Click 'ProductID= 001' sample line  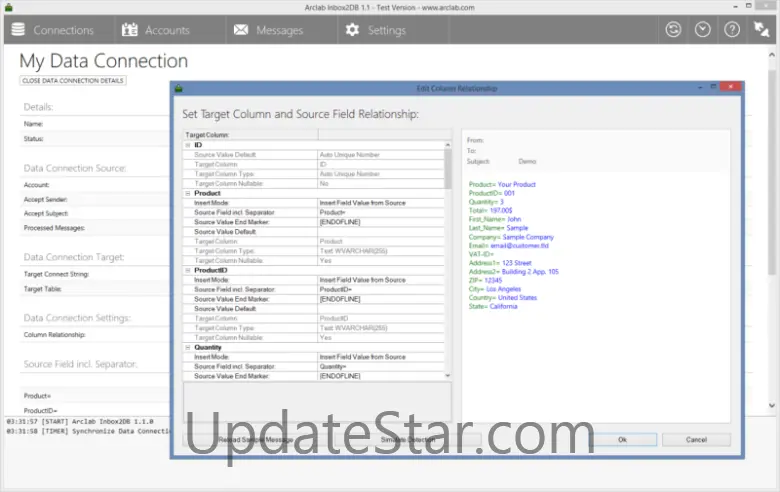coord(491,194)
